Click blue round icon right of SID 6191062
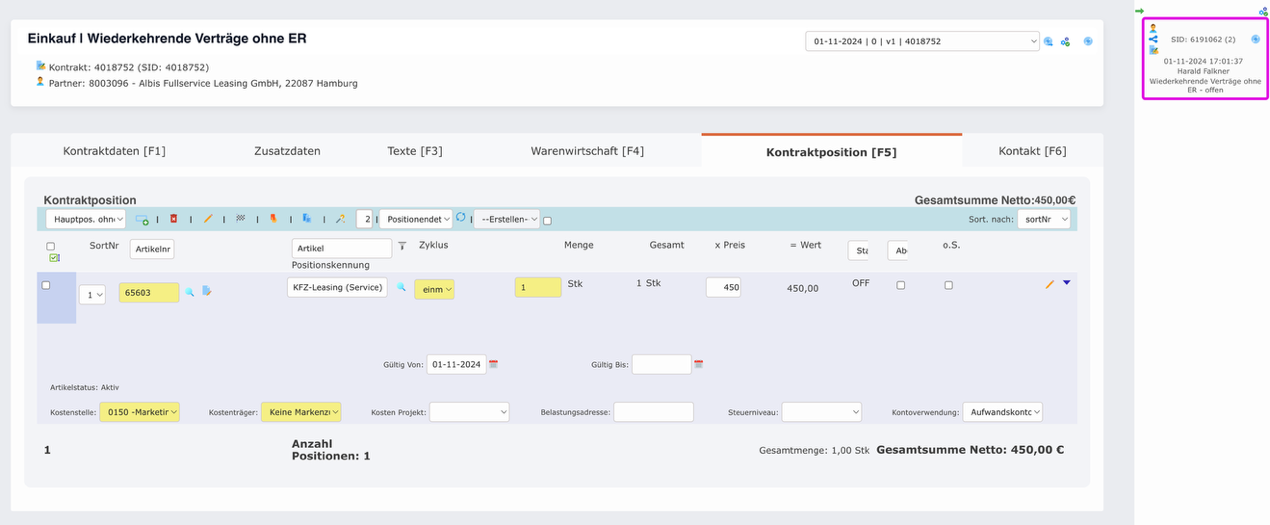The width and height of the screenshot is (1270, 525). click(x=1255, y=39)
